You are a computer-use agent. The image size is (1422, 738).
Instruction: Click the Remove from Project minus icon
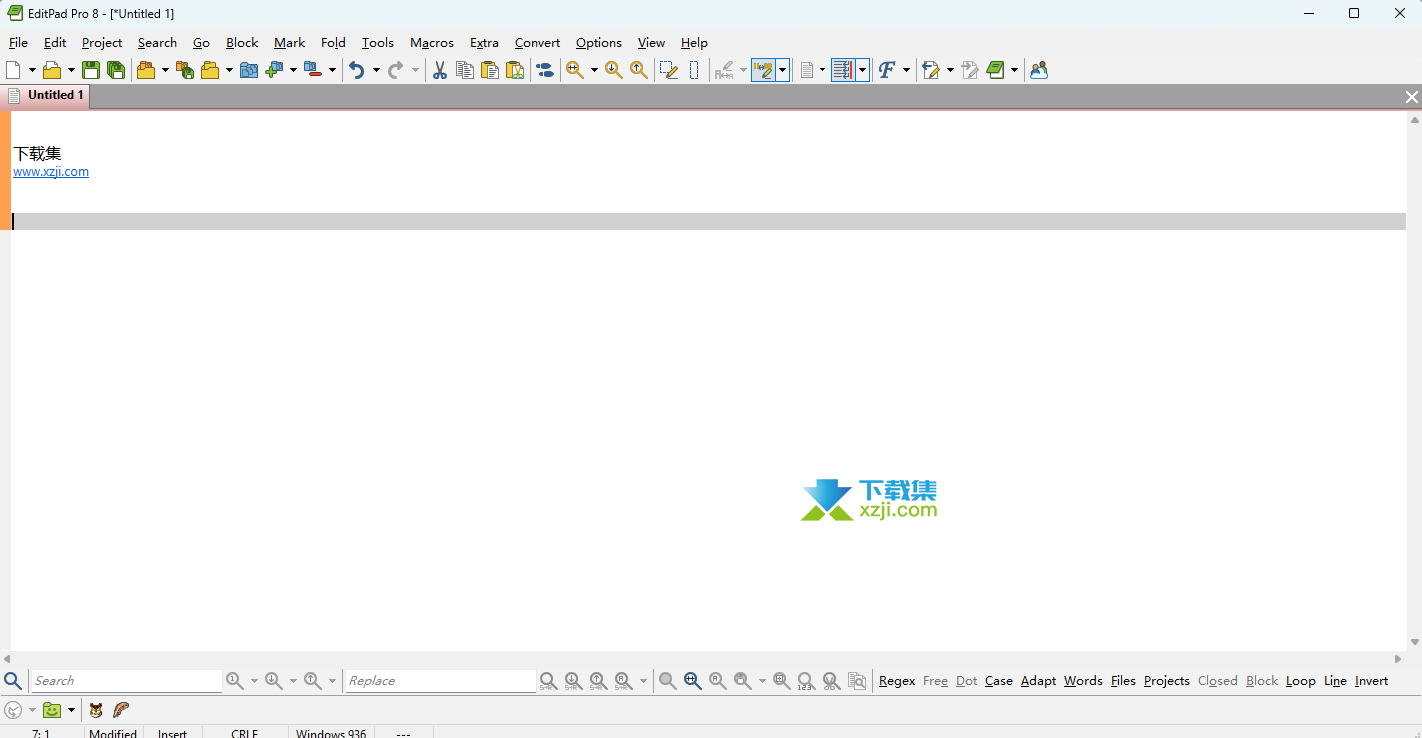pyautogui.click(x=313, y=70)
